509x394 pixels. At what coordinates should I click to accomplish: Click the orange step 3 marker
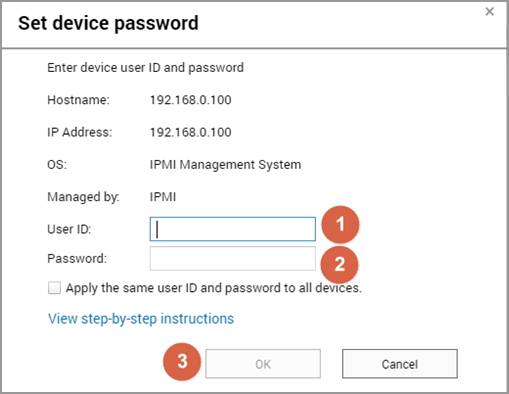click(x=182, y=361)
